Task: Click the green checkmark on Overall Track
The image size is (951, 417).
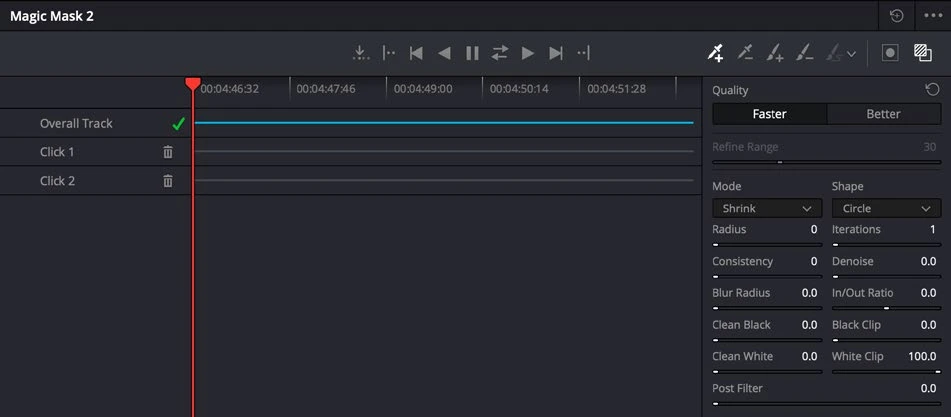Action: [178, 124]
